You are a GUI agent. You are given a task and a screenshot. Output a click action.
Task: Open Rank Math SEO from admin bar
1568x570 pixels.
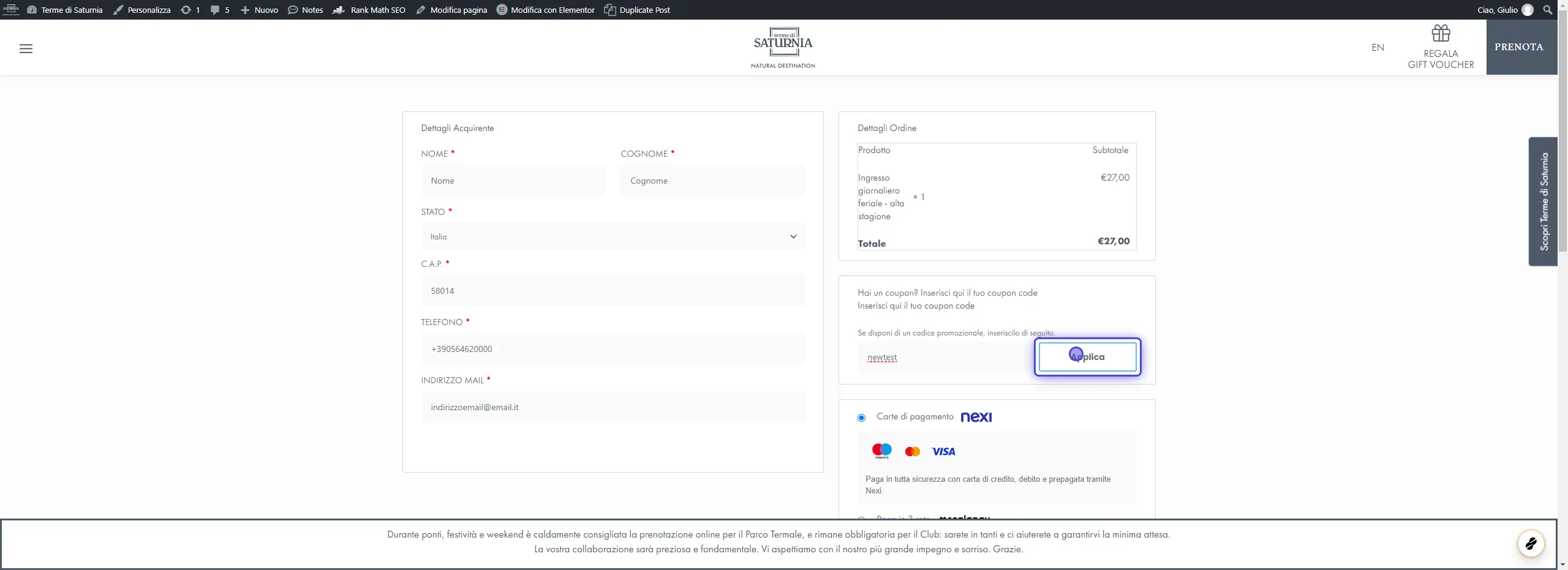click(x=369, y=10)
